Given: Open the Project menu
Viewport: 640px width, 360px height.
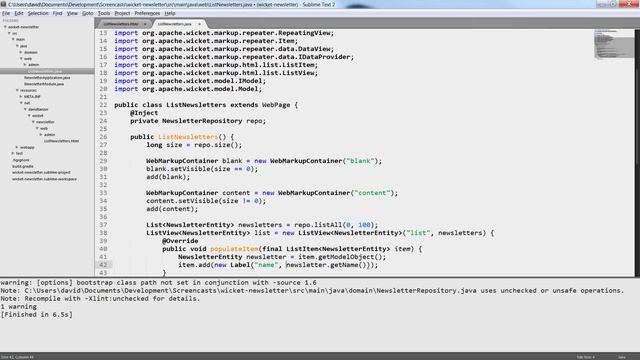Looking at the screenshot, I should [x=122, y=13].
